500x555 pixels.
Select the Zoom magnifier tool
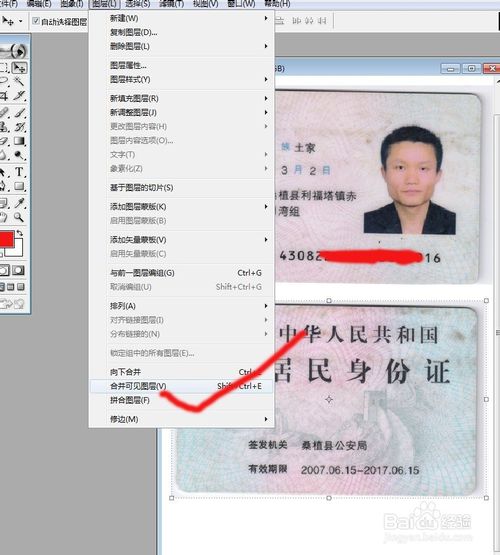(19, 217)
